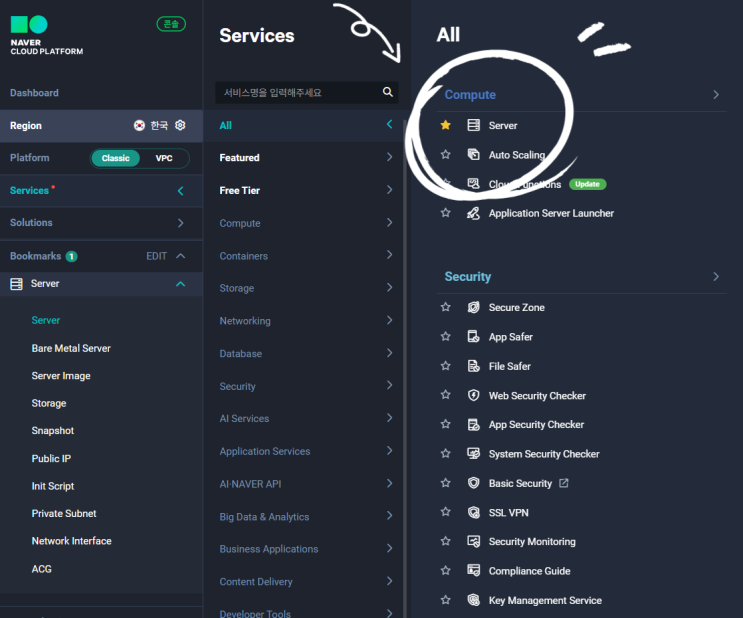Open region settings gear icon
The image size is (743, 618).
pyautogui.click(x=180, y=125)
